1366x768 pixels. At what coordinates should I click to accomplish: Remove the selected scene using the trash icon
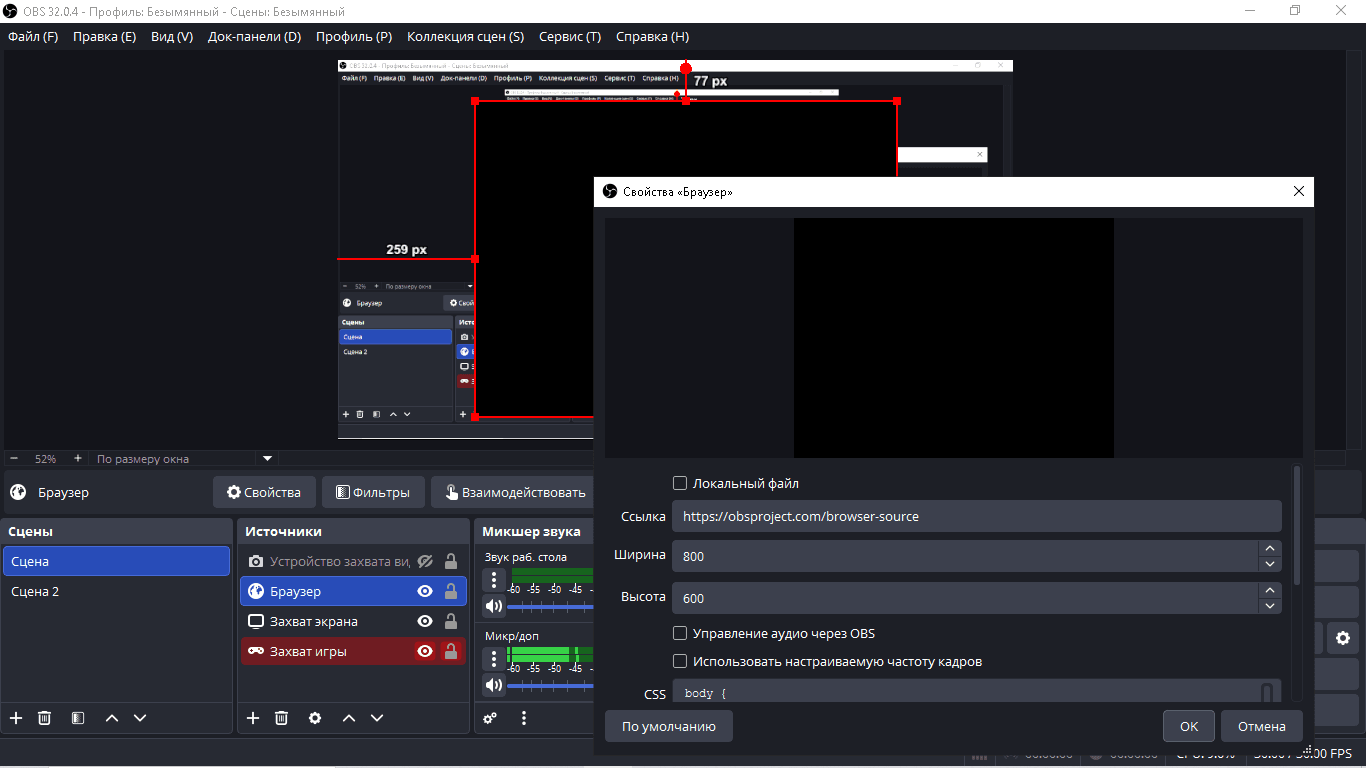point(45,718)
